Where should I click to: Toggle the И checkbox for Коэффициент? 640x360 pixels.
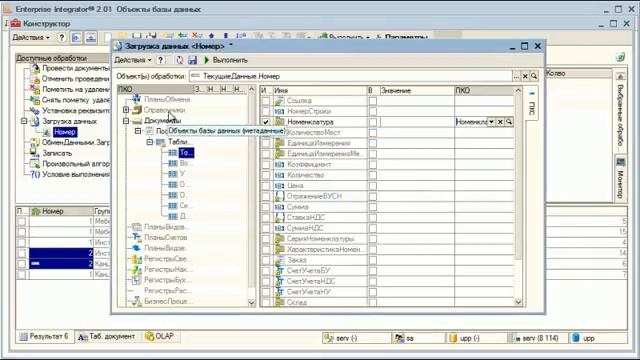click(x=266, y=164)
